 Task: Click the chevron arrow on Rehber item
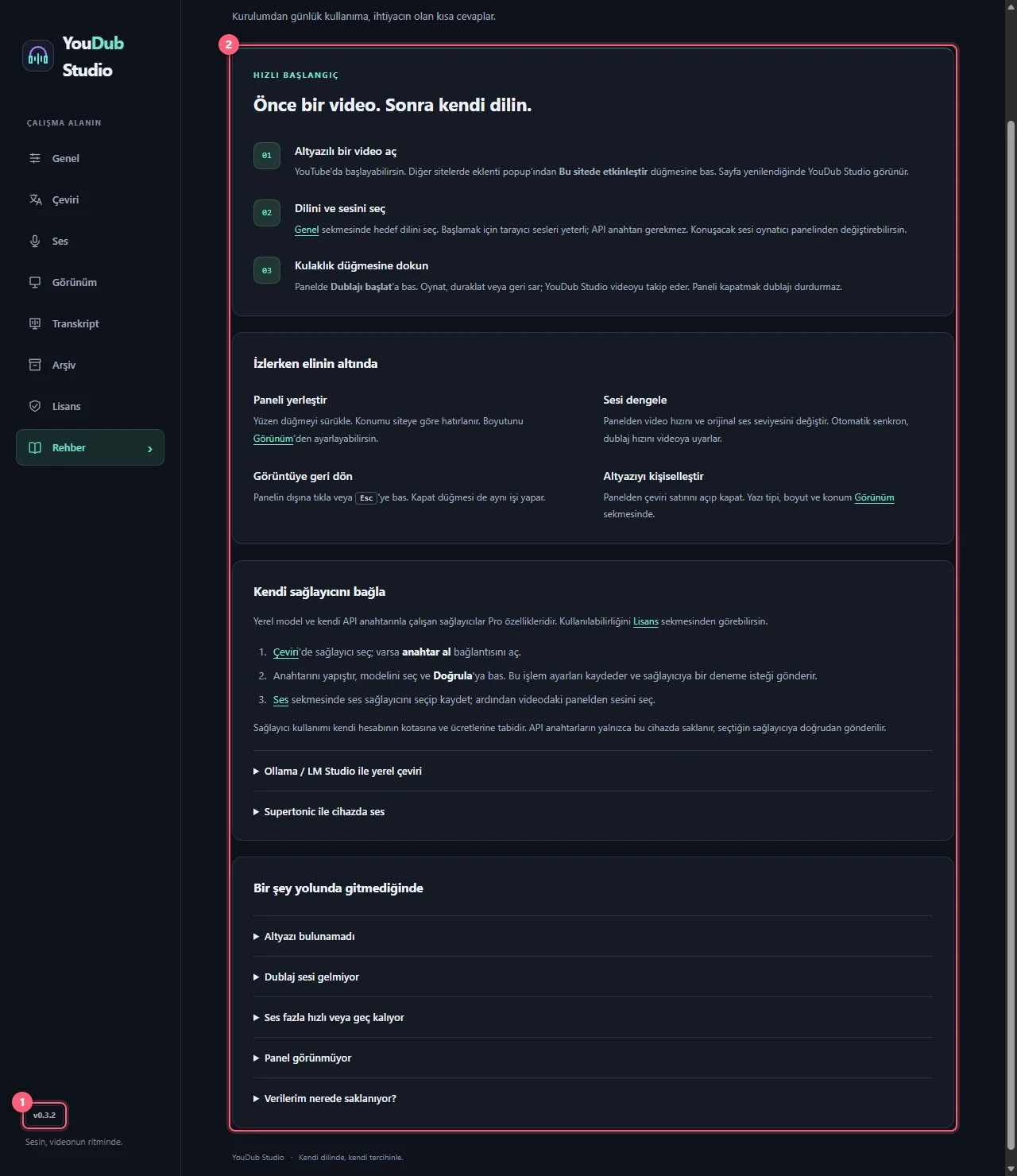coord(149,449)
